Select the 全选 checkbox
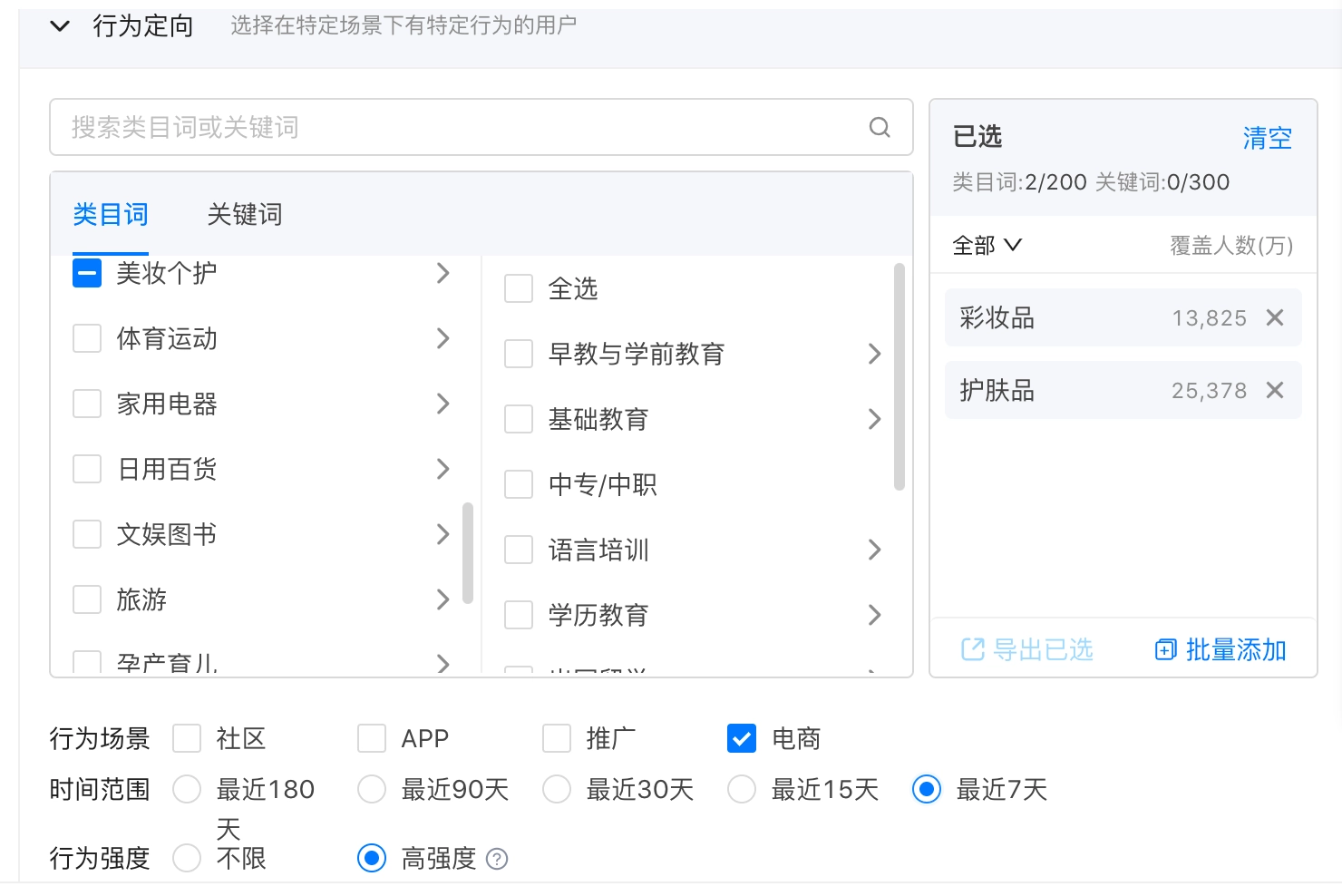Viewport: 1342px width, 896px height. pyautogui.click(x=518, y=287)
